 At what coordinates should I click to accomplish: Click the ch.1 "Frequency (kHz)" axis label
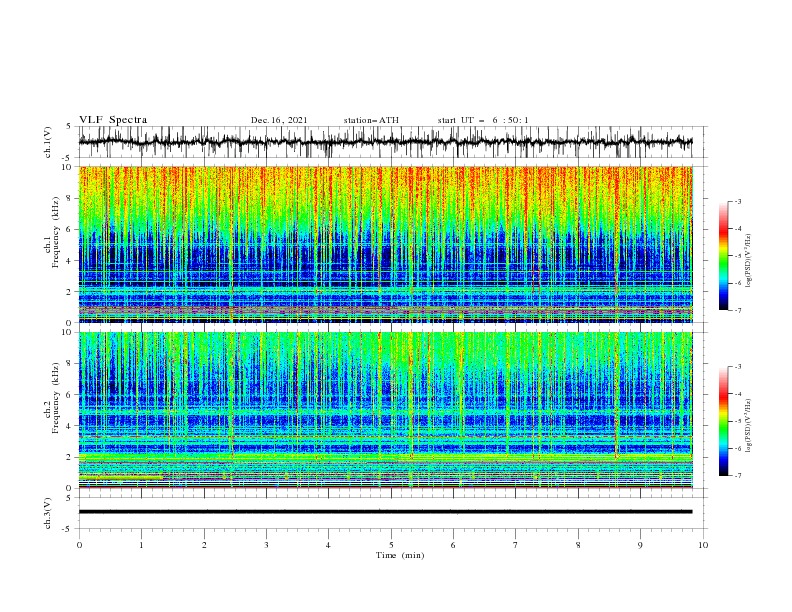pyautogui.click(x=56, y=232)
